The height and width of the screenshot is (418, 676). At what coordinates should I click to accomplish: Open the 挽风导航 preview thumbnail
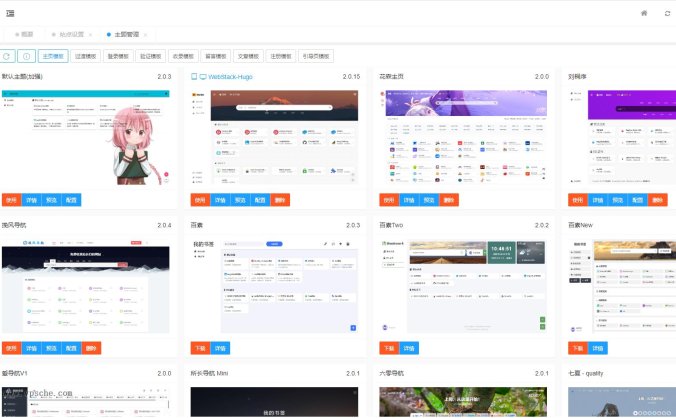pos(86,286)
